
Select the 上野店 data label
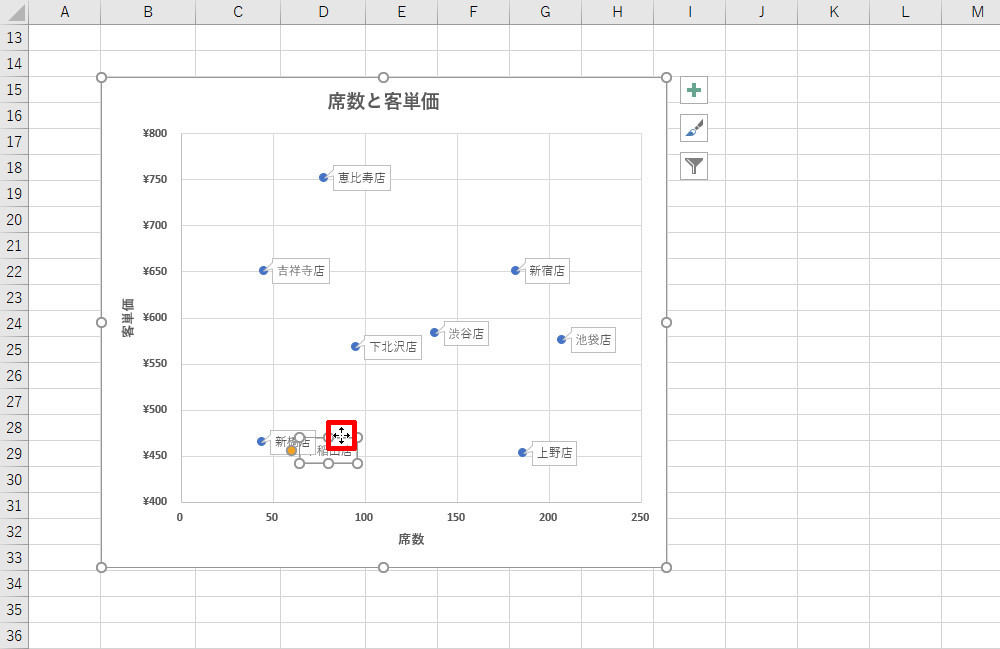click(555, 453)
